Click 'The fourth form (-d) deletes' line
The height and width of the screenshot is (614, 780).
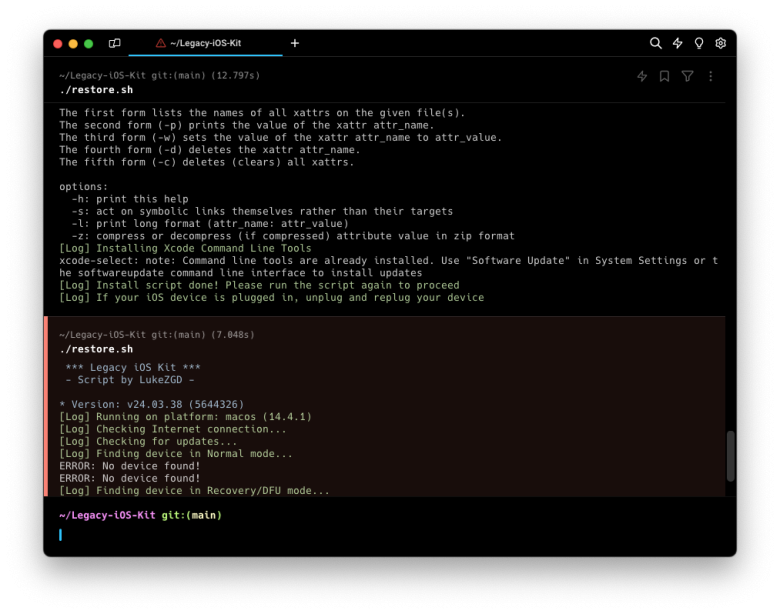[x=209, y=150]
